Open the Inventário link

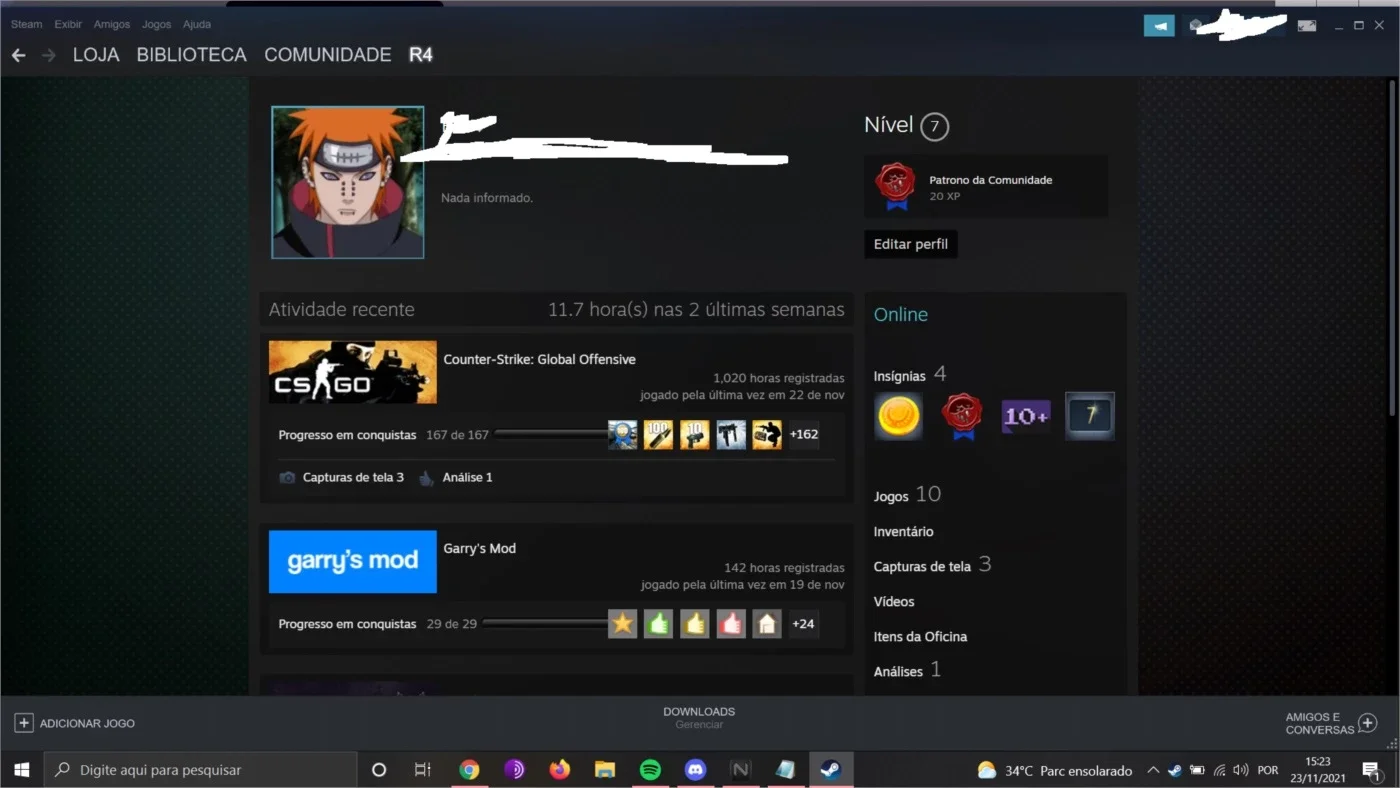pyautogui.click(x=903, y=531)
